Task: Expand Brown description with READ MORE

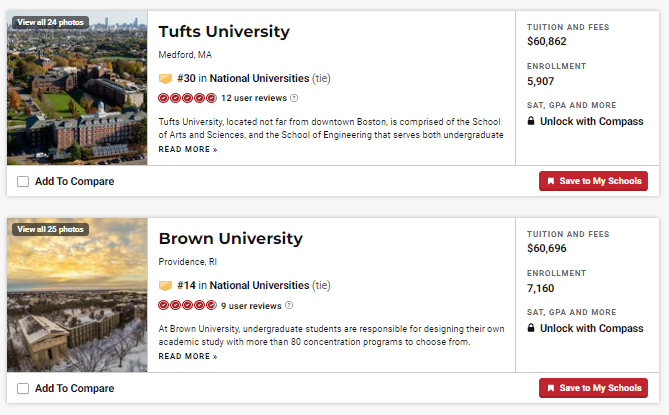Action: 187,356
